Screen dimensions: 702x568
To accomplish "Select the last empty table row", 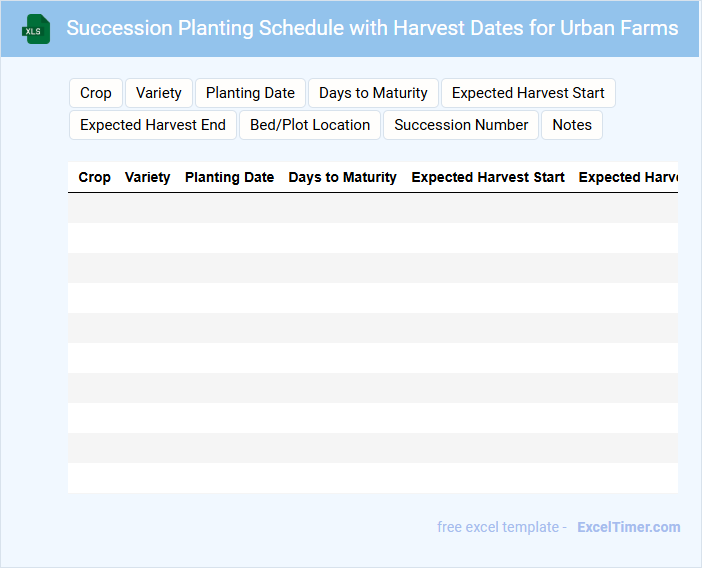I will click(x=373, y=478).
